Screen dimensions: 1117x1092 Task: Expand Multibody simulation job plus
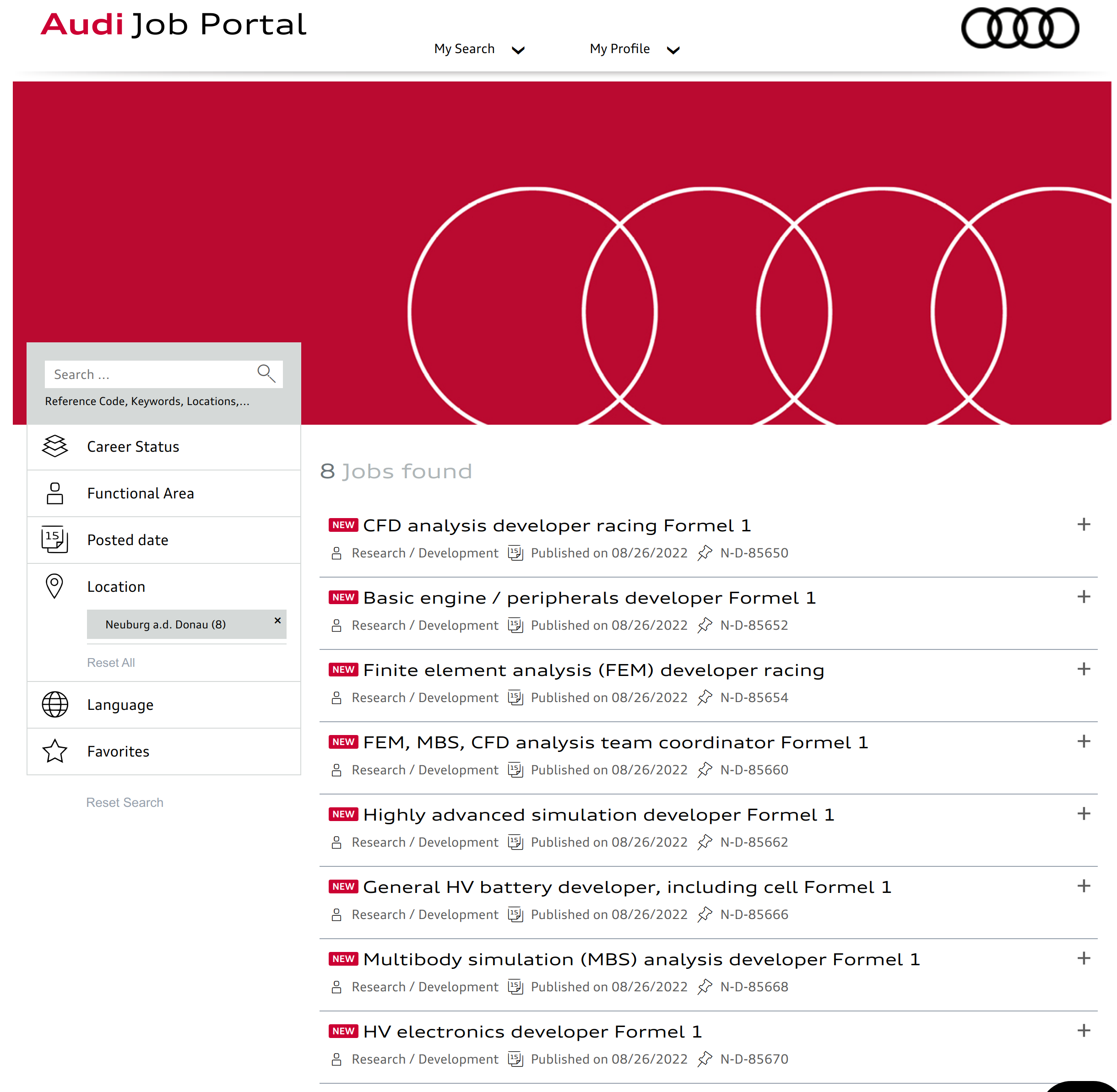click(x=1084, y=958)
